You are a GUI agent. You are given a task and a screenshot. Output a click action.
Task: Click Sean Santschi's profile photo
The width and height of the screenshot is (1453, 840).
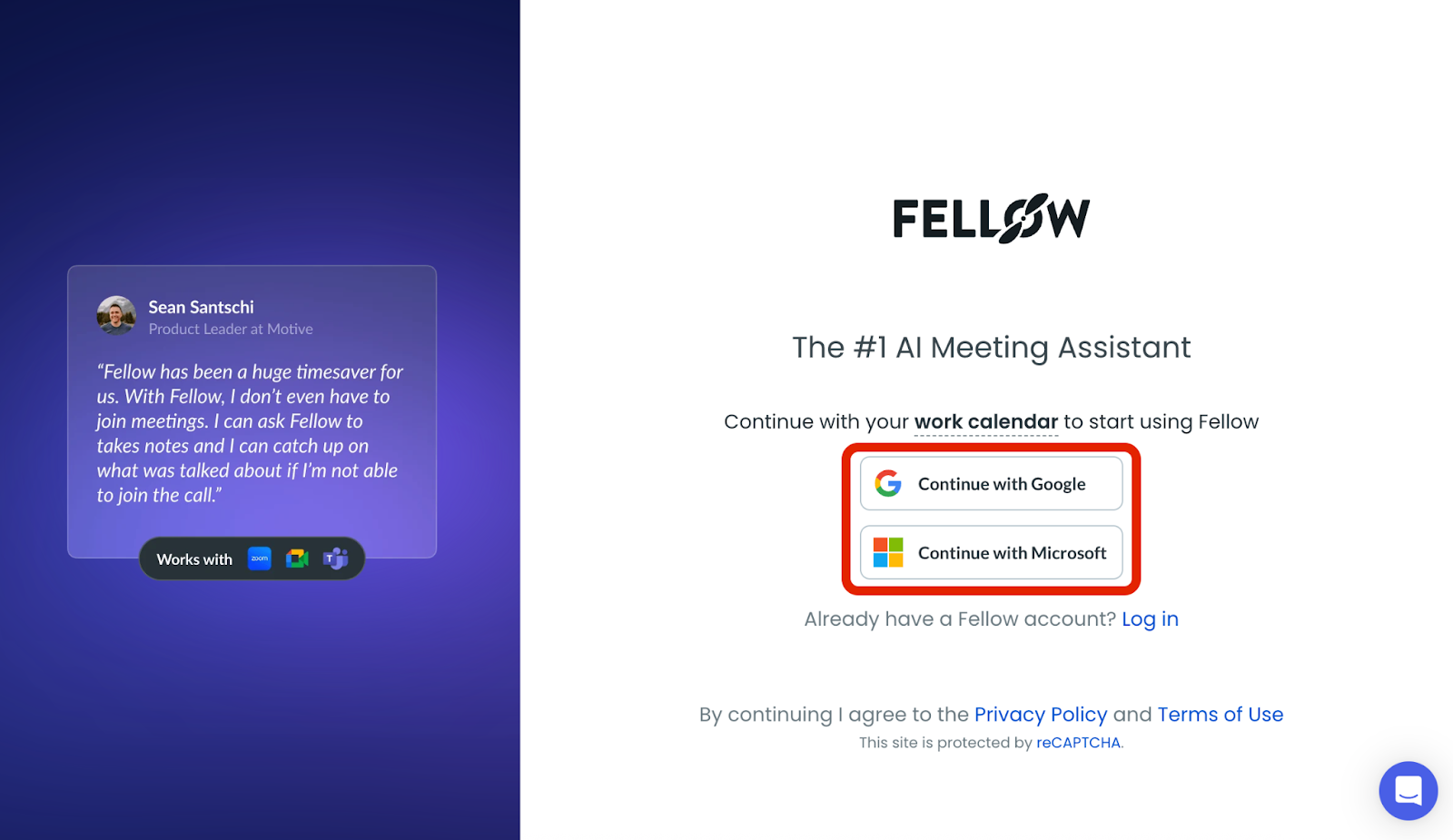116,316
